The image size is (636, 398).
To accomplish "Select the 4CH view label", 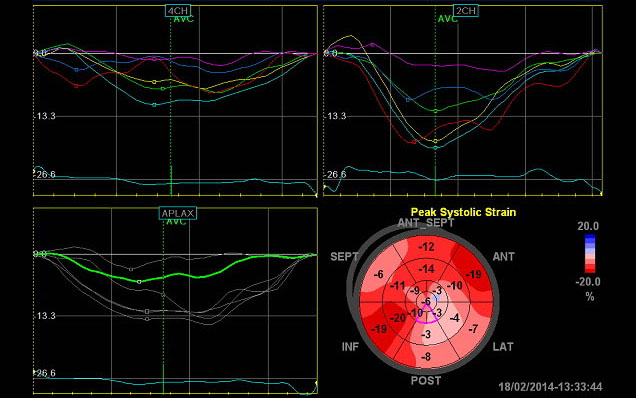I will [x=178, y=10].
